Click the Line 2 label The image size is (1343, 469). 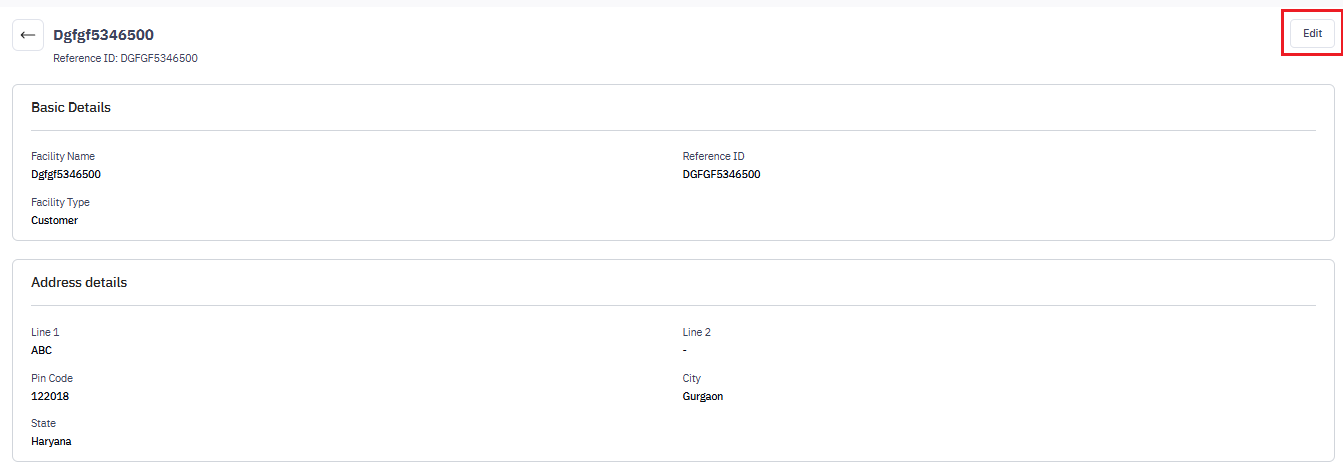point(696,332)
